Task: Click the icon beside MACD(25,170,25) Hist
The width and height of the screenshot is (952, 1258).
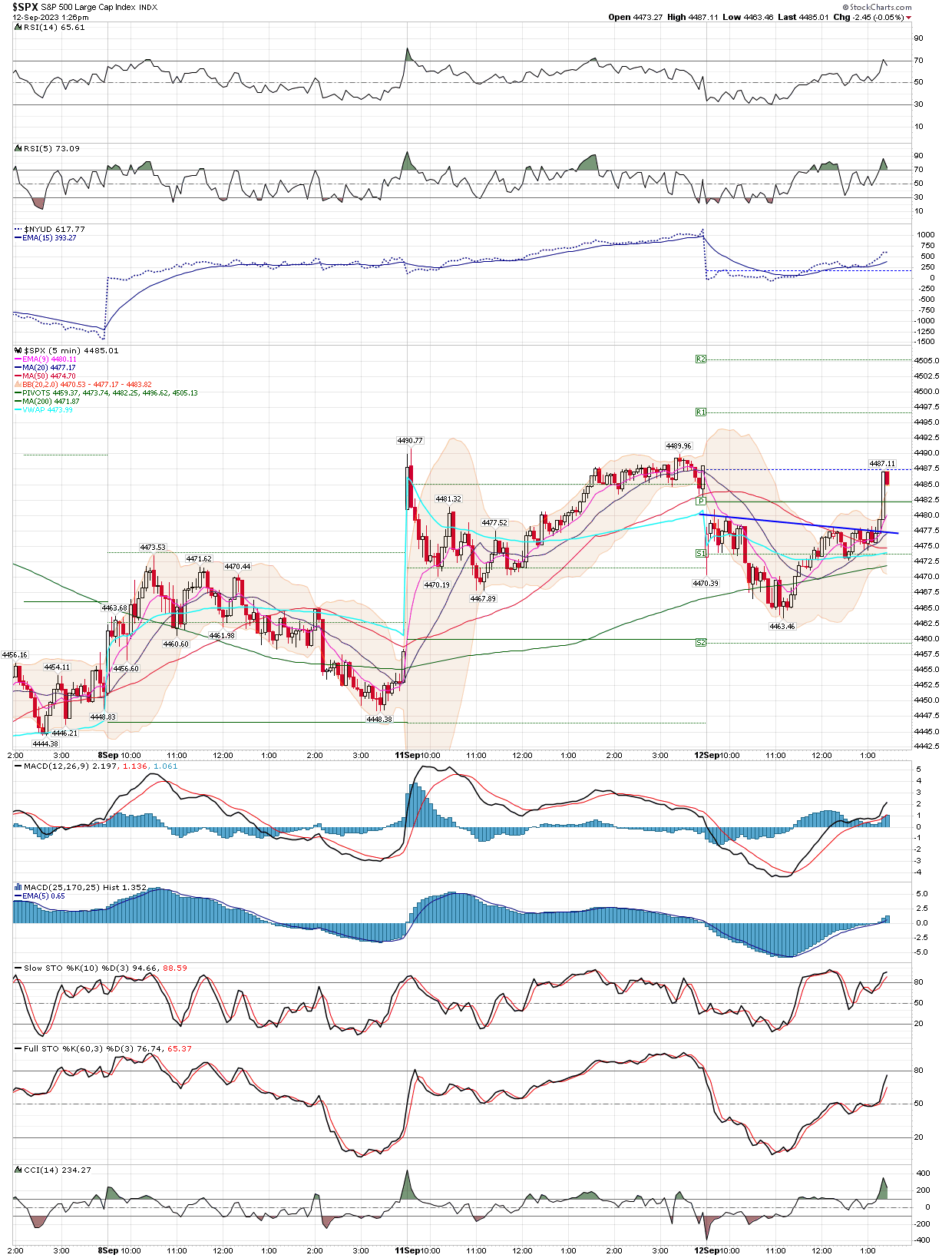Action: pyautogui.click(x=18, y=887)
